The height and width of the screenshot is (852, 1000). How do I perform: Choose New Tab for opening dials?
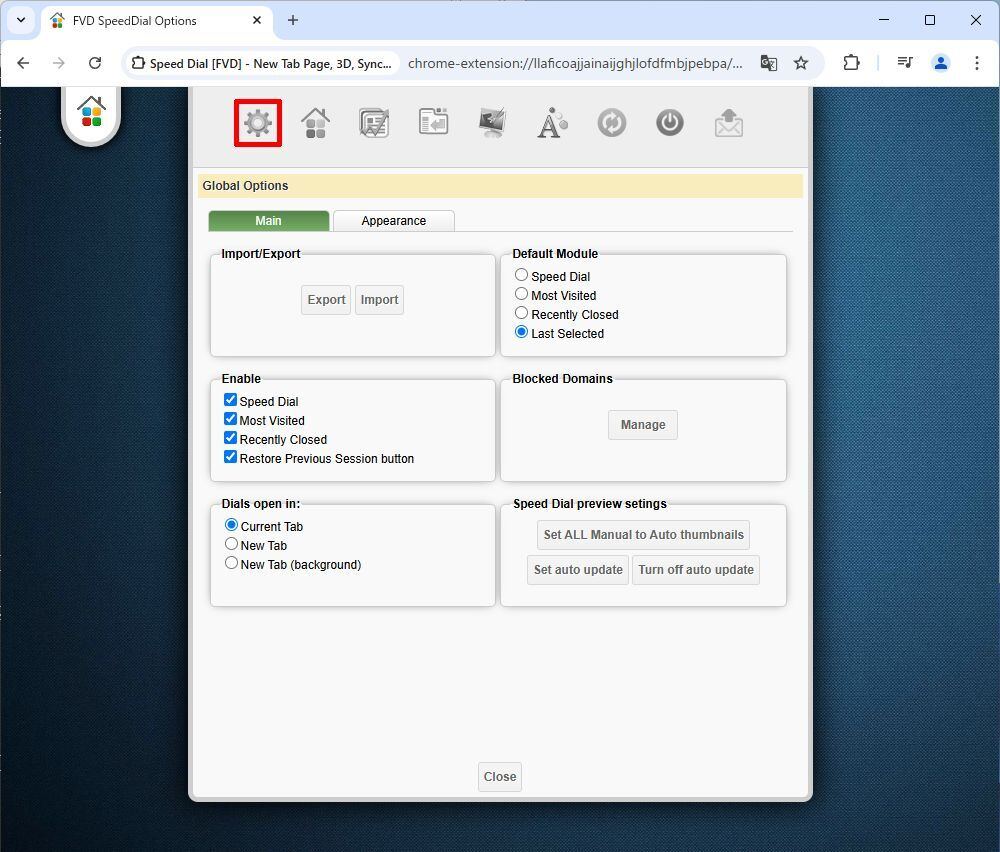(231, 544)
